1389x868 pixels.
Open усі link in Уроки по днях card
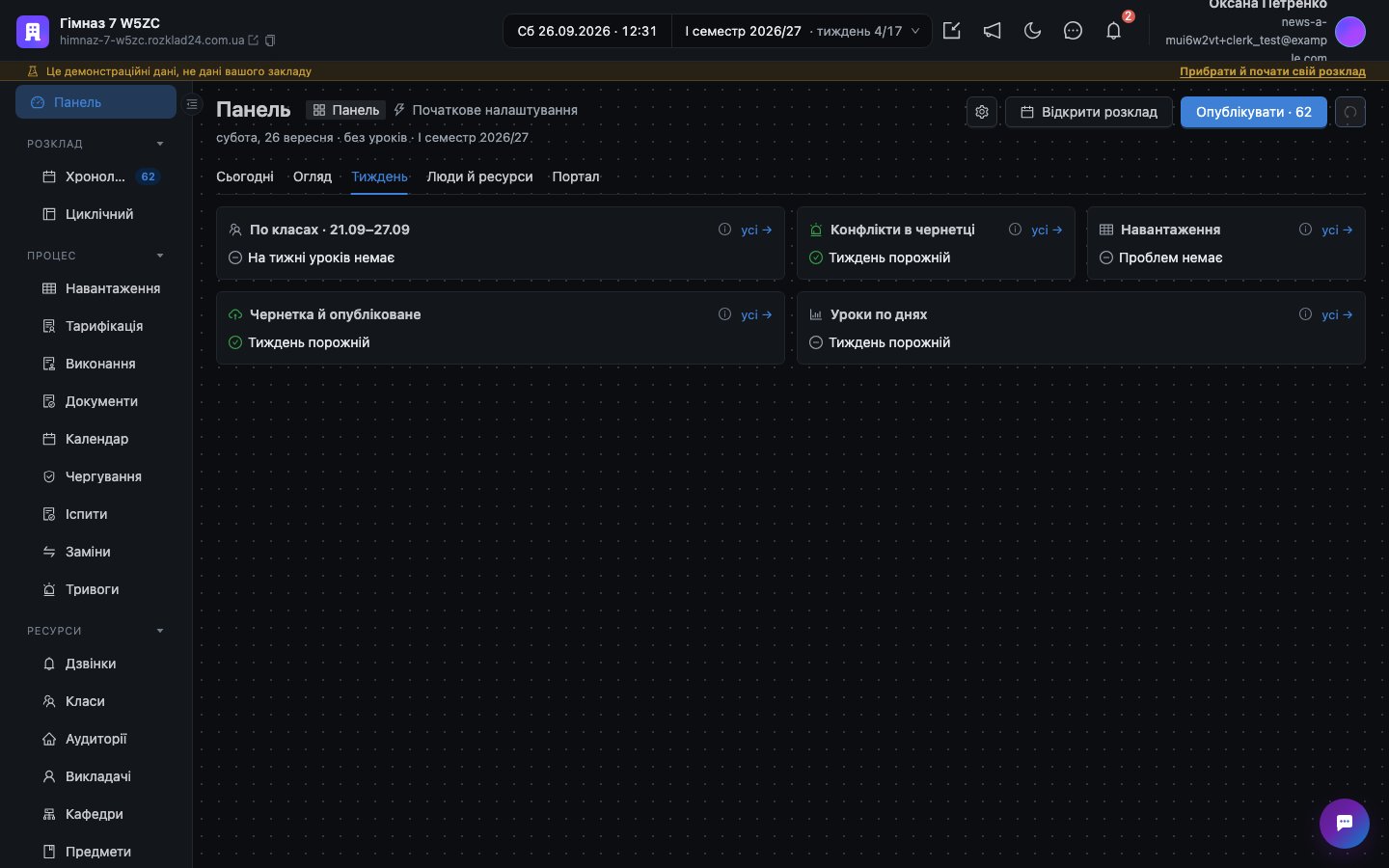pos(1337,314)
